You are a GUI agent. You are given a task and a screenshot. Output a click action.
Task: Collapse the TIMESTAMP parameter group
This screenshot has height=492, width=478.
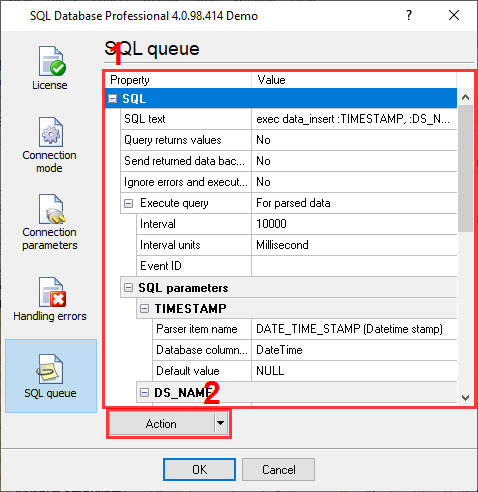click(144, 309)
